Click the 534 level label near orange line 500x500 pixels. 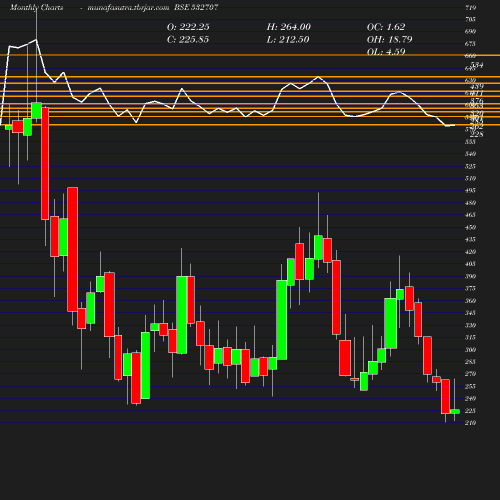(477, 65)
